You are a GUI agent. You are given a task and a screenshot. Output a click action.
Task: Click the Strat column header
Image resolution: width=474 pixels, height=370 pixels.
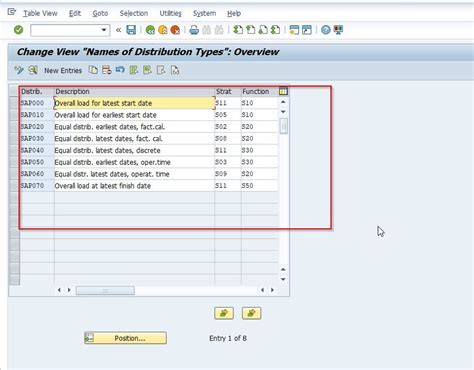228,91
